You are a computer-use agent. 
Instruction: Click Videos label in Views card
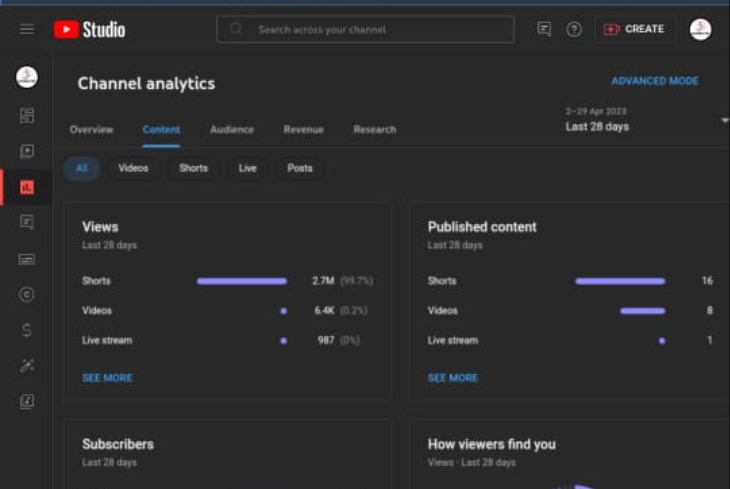pos(97,311)
